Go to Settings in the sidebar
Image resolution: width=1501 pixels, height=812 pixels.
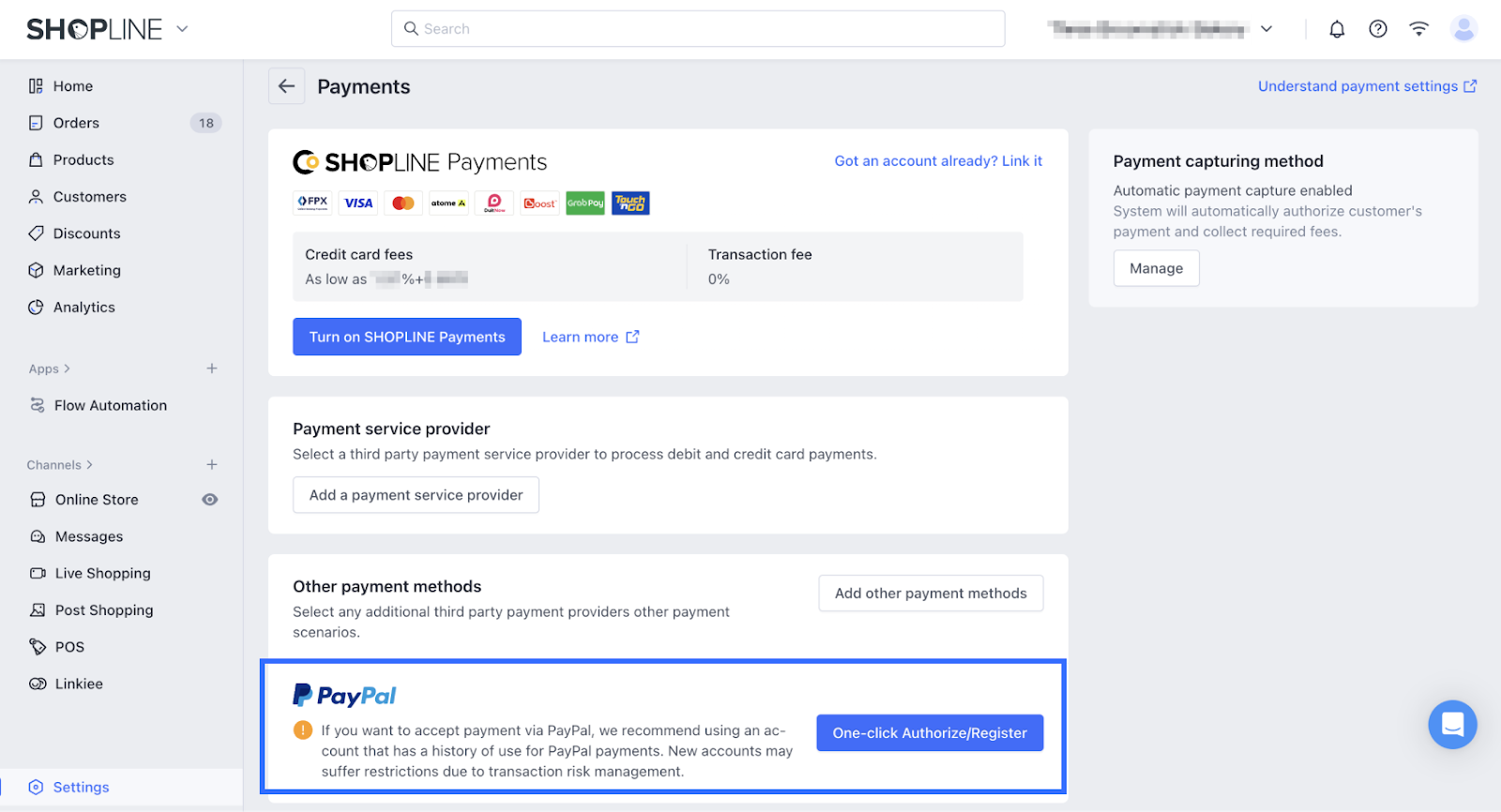pos(81,788)
